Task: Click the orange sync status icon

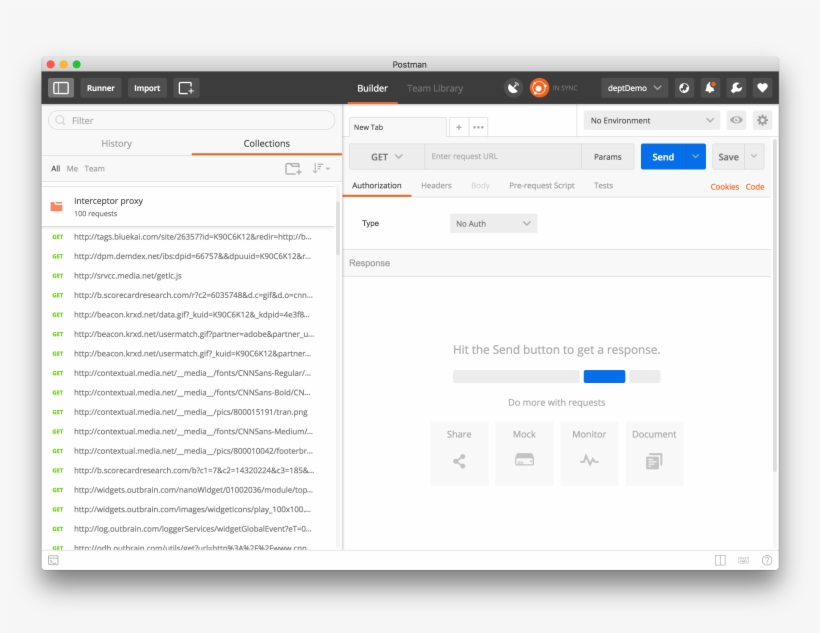Action: pos(539,88)
